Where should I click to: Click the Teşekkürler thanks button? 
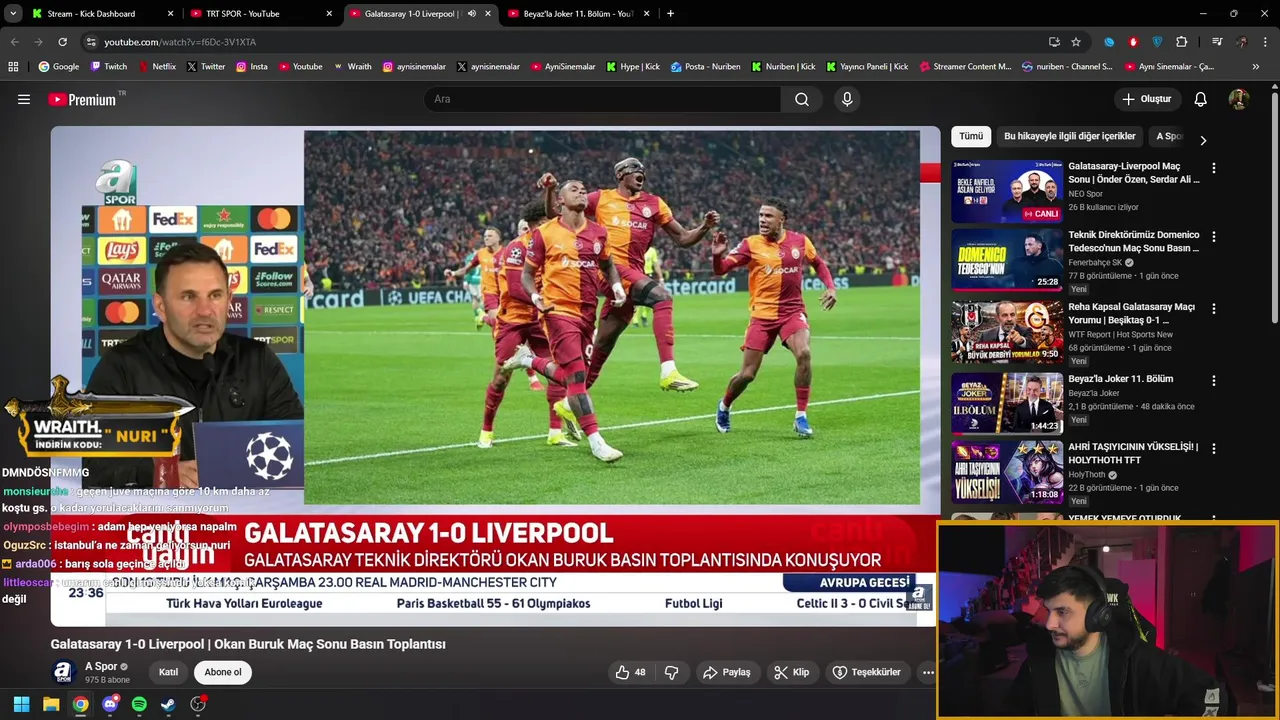point(867,672)
